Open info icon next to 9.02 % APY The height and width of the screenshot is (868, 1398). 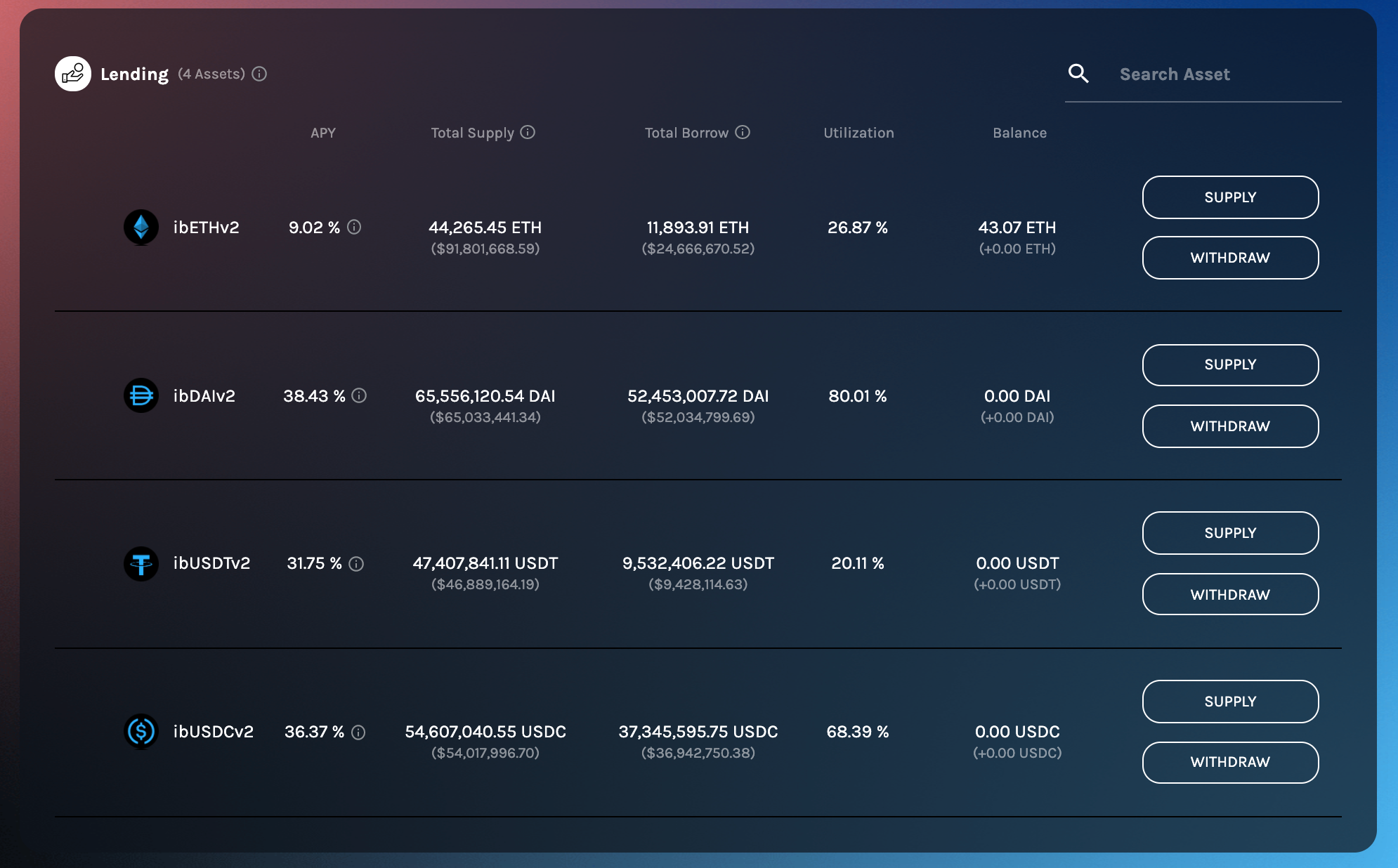[x=354, y=227]
